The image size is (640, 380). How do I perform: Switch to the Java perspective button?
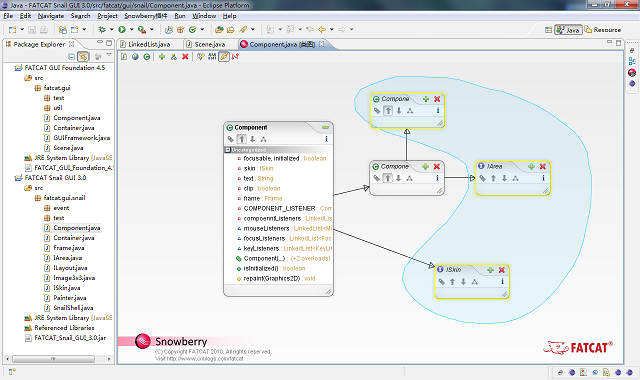point(568,30)
